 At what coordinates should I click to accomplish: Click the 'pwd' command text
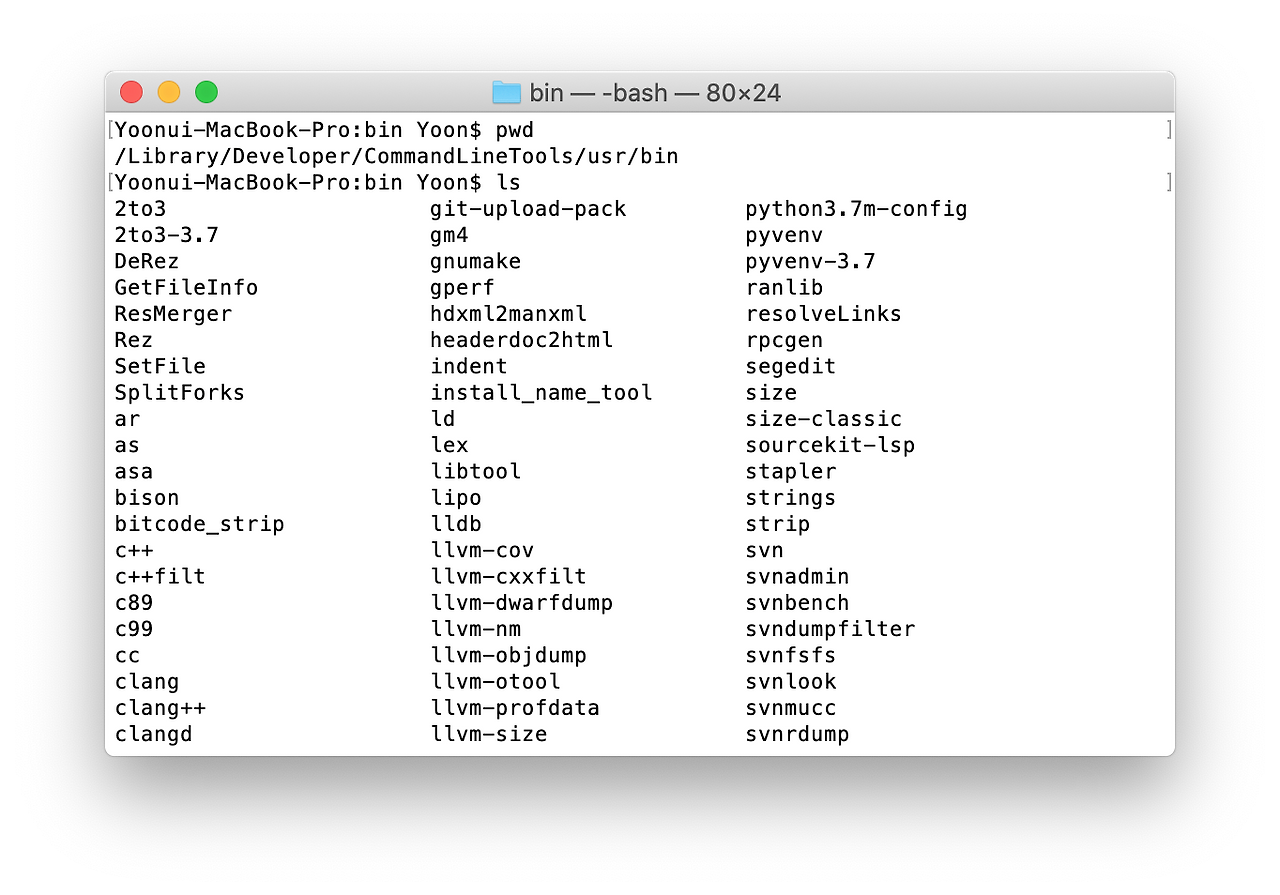(x=515, y=131)
